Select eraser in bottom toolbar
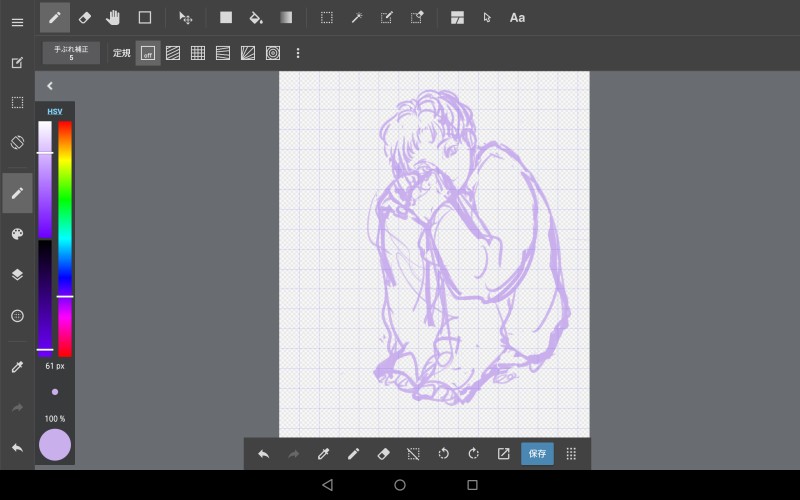800x500 pixels. click(x=383, y=454)
